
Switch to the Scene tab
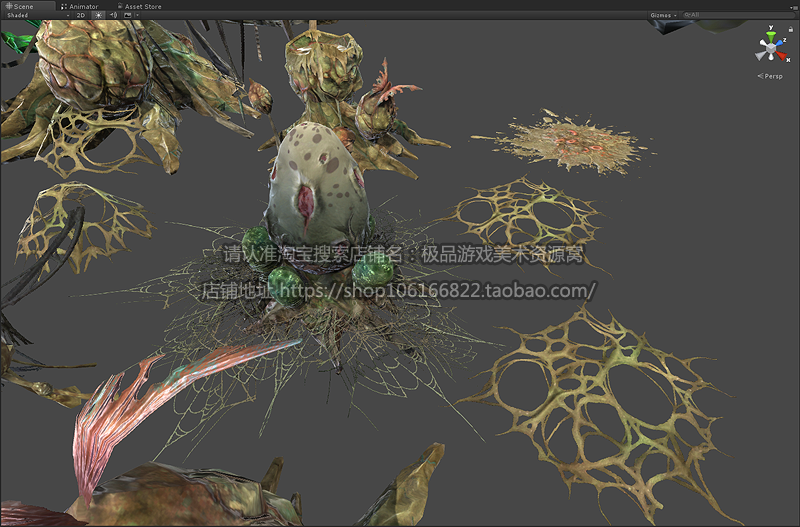click(x=27, y=6)
